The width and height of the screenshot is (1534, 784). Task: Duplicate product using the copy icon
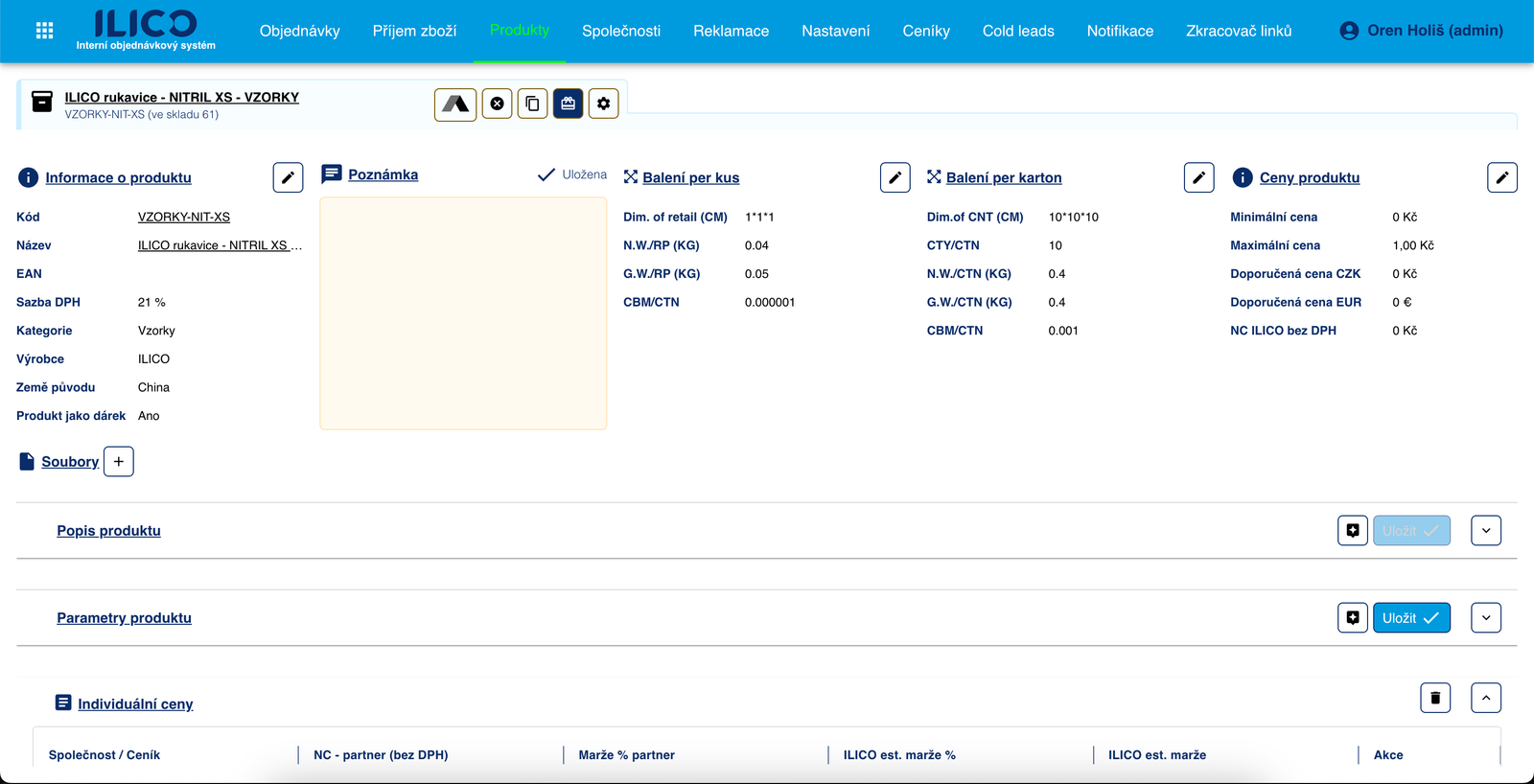[532, 104]
